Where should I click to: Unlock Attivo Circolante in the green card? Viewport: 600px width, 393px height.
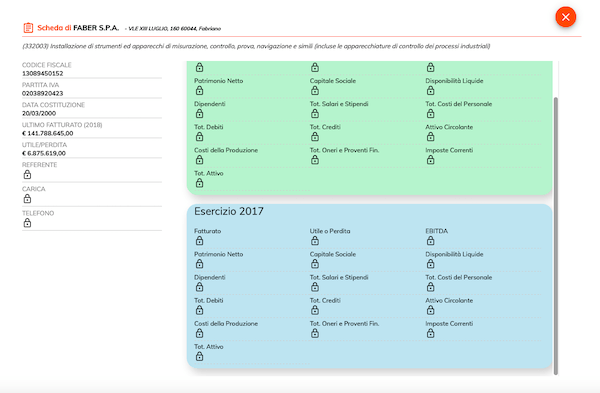click(x=430, y=137)
